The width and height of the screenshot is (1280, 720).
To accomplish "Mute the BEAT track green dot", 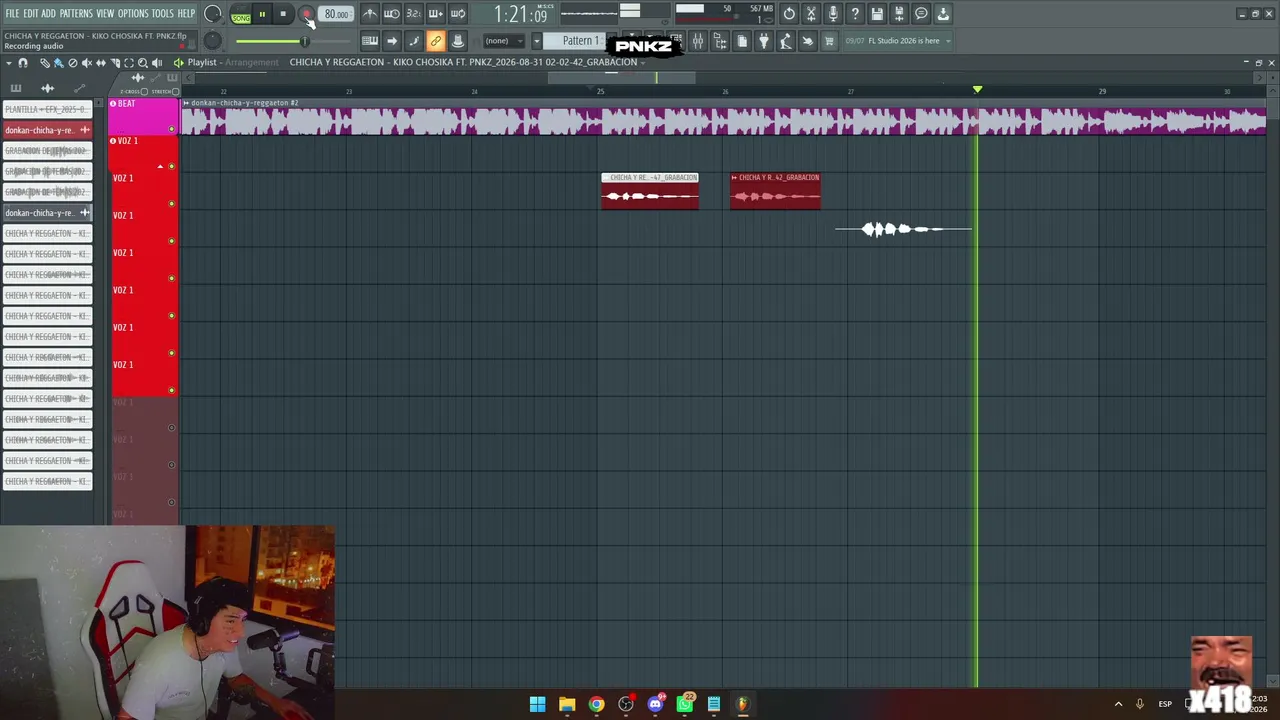I will 172,129.
